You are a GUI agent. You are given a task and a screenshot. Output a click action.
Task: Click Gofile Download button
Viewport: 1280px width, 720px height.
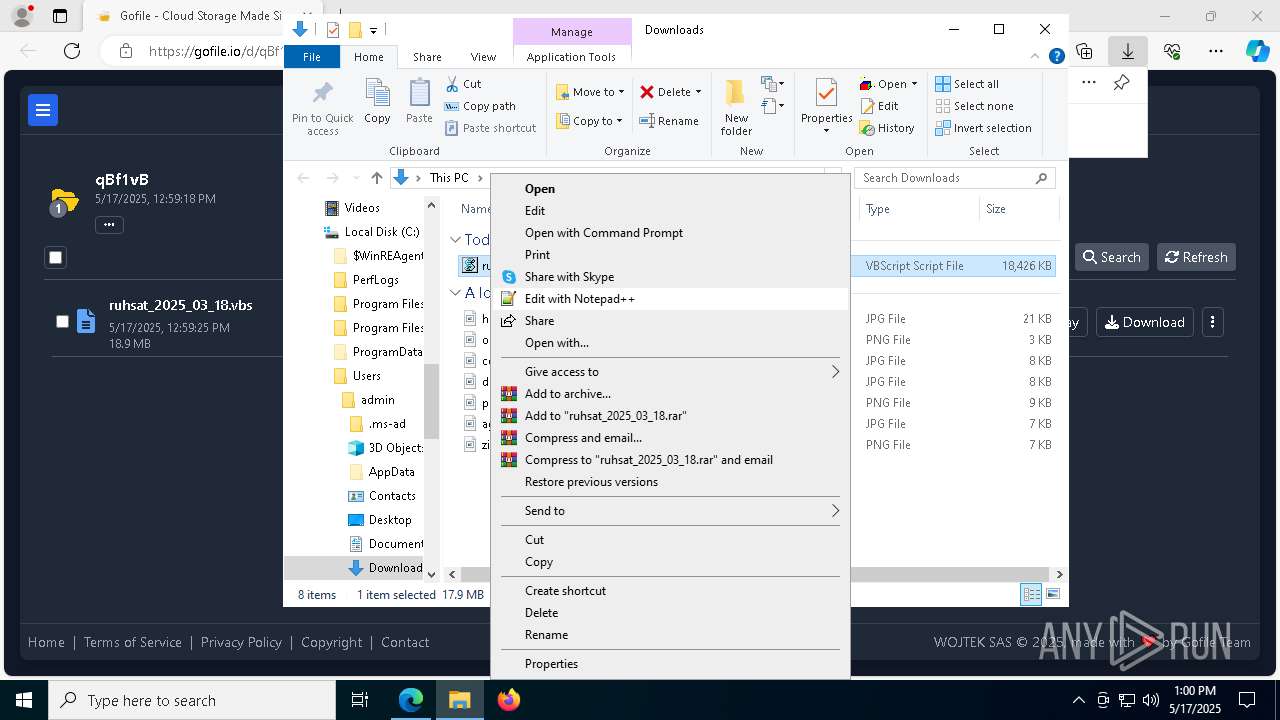pyautogui.click(x=1144, y=322)
